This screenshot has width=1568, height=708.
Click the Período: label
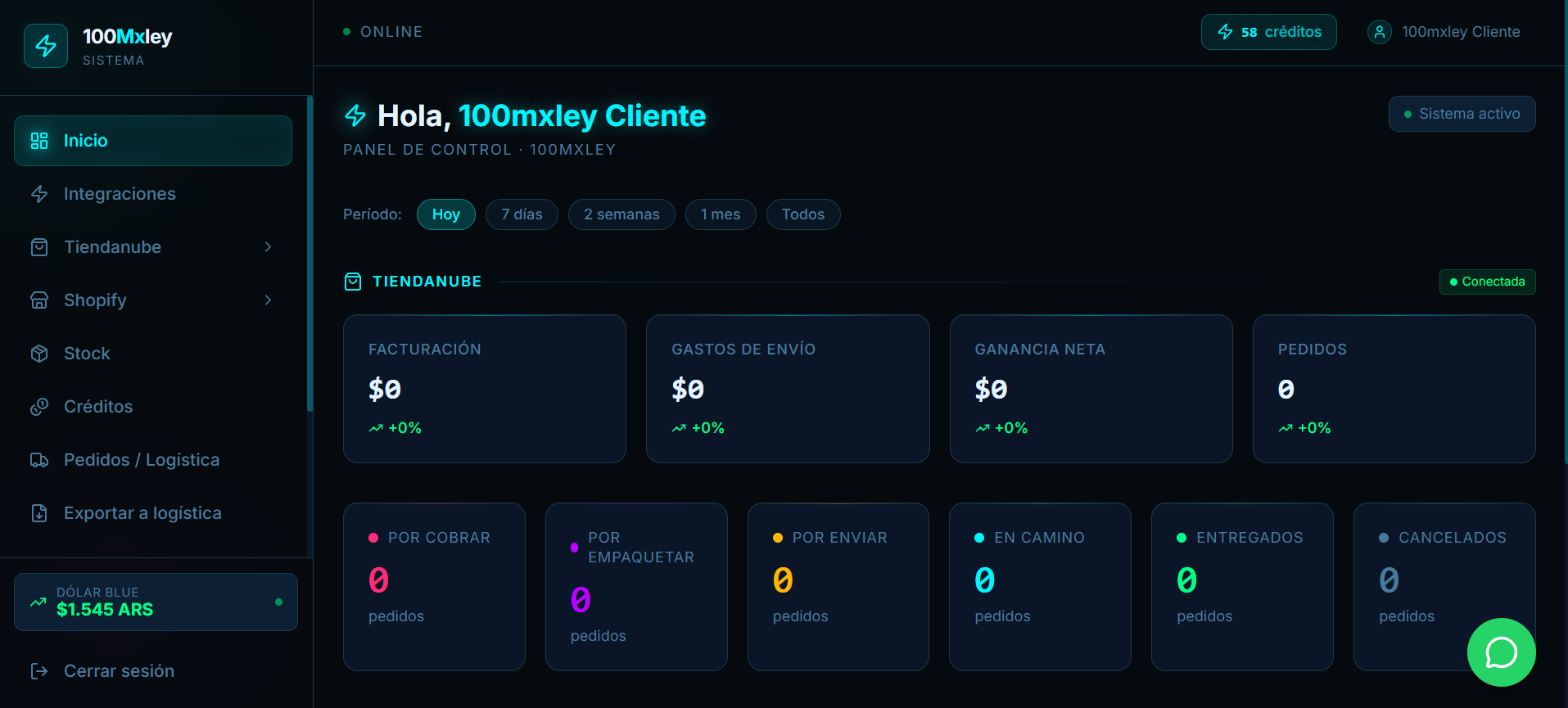pyautogui.click(x=373, y=214)
